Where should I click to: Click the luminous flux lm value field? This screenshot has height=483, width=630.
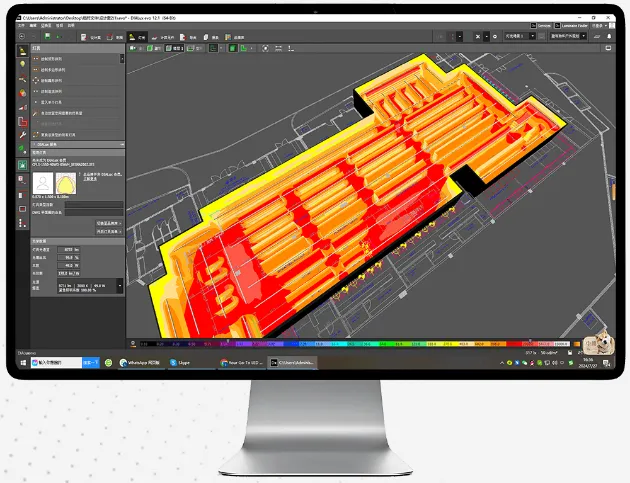coord(68,250)
